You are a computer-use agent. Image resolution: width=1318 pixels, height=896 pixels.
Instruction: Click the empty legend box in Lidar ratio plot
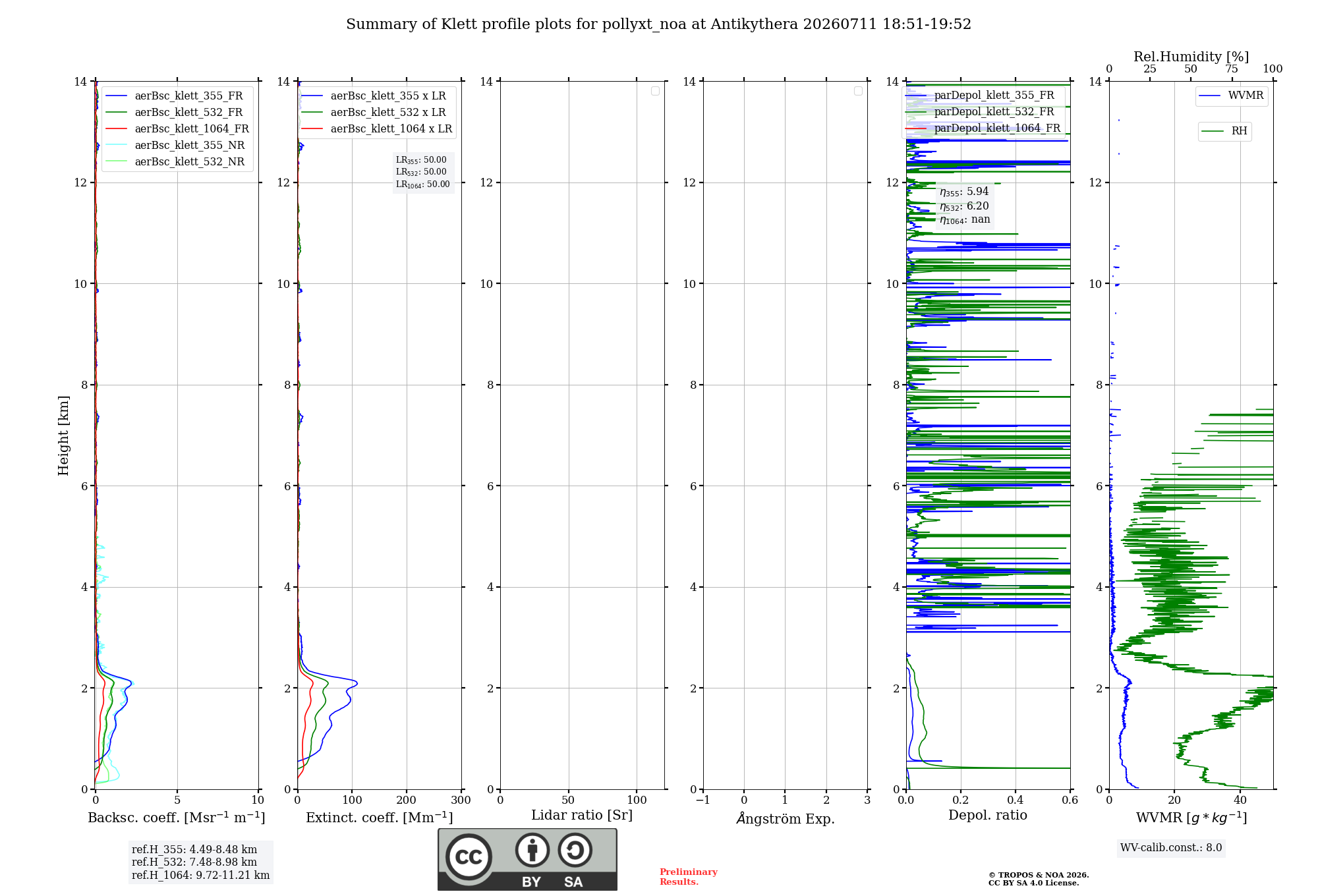(x=655, y=91)
